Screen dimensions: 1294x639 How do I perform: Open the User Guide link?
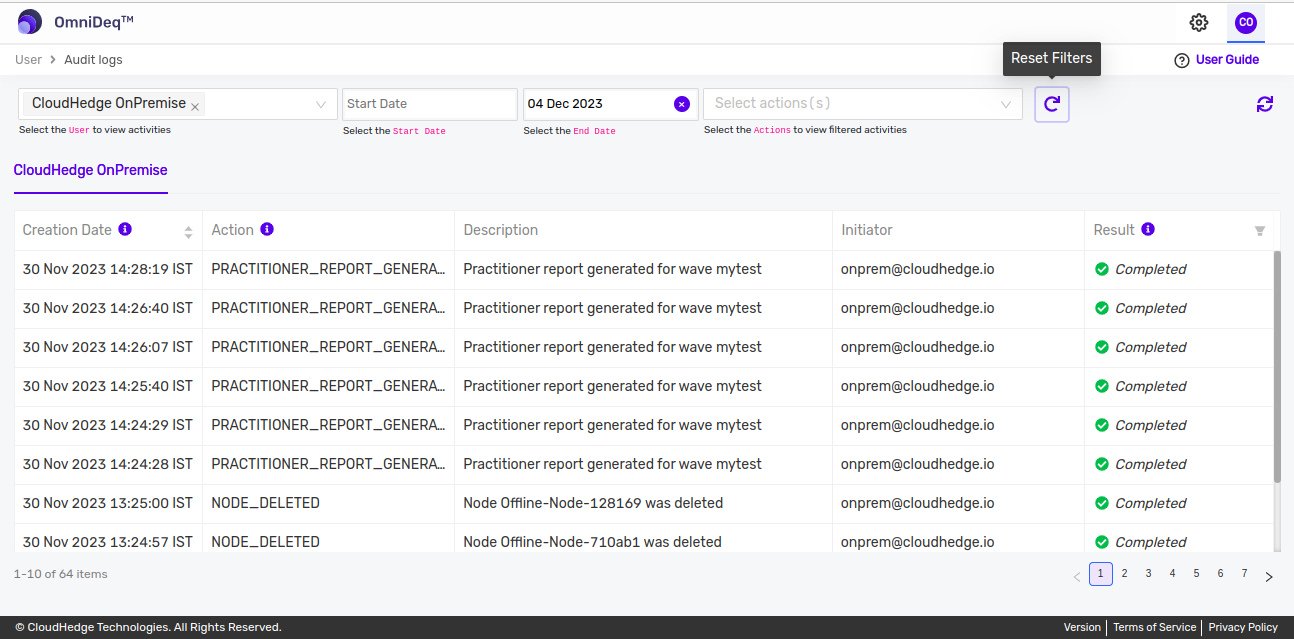pyautogui.click(x=1227, y=60)
